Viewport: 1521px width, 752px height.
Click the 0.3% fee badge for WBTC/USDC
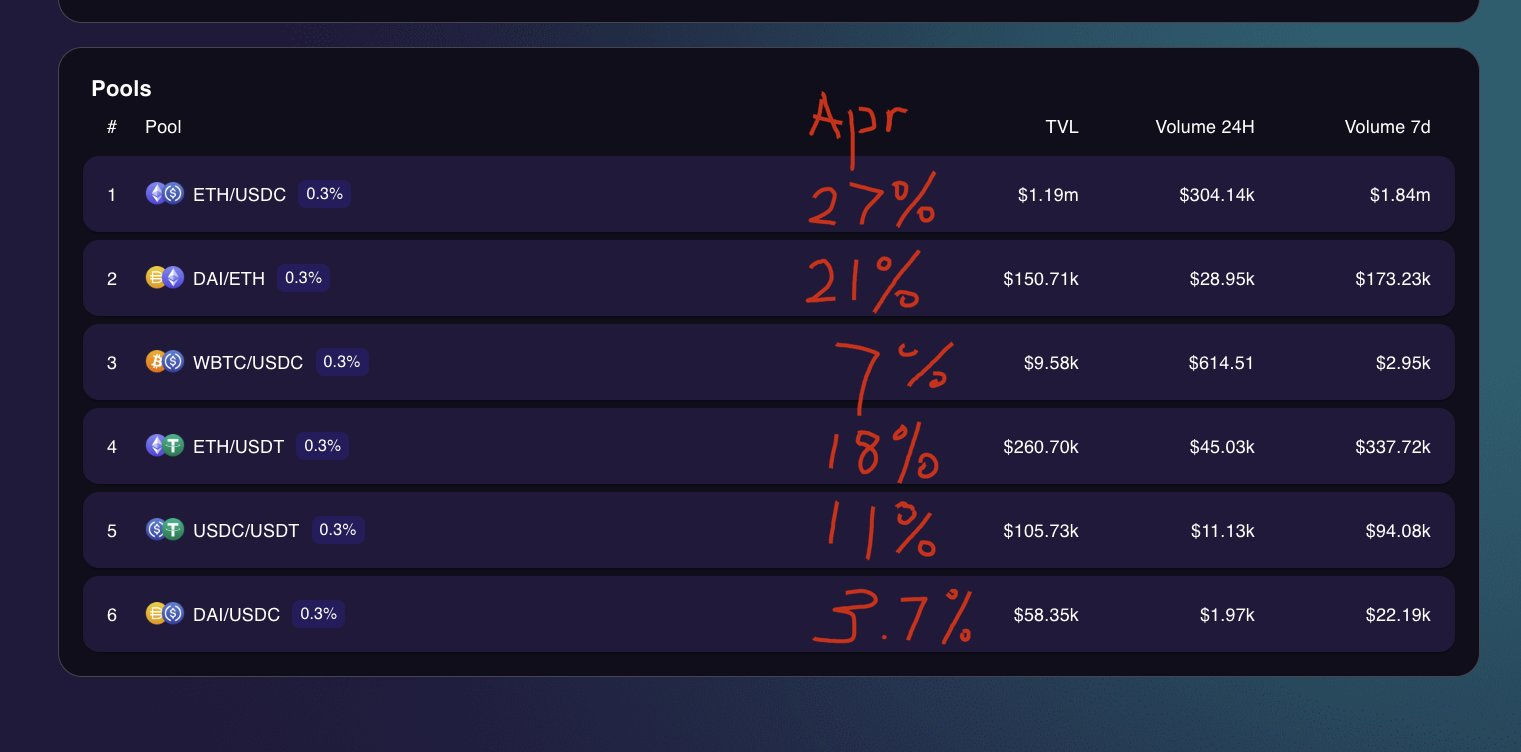pyautogui.click(x=342, y=362)
